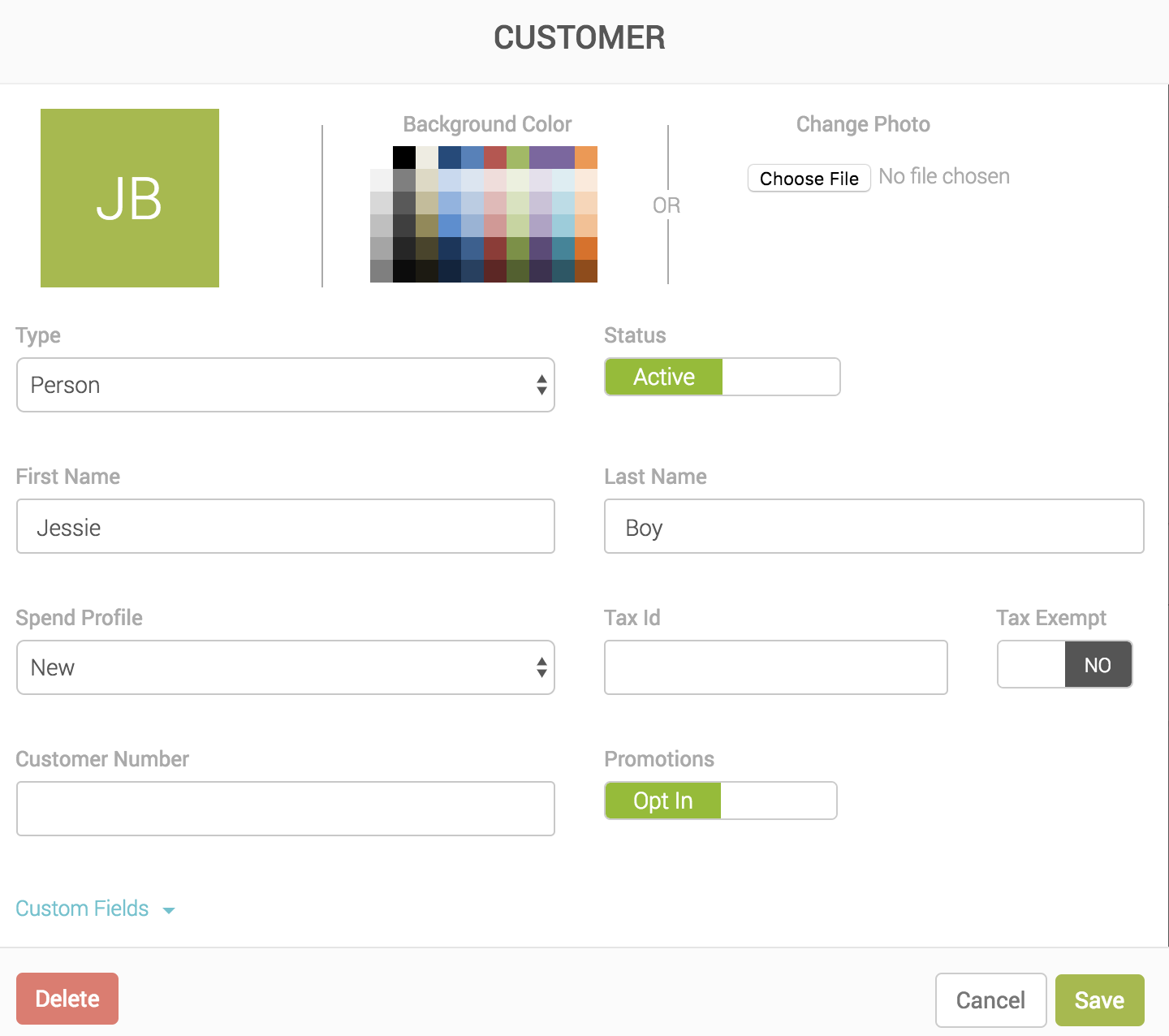Screen dimensions: 1169x1036
Task: Click the First Name field containing Jessie
Action: (286, 527)
